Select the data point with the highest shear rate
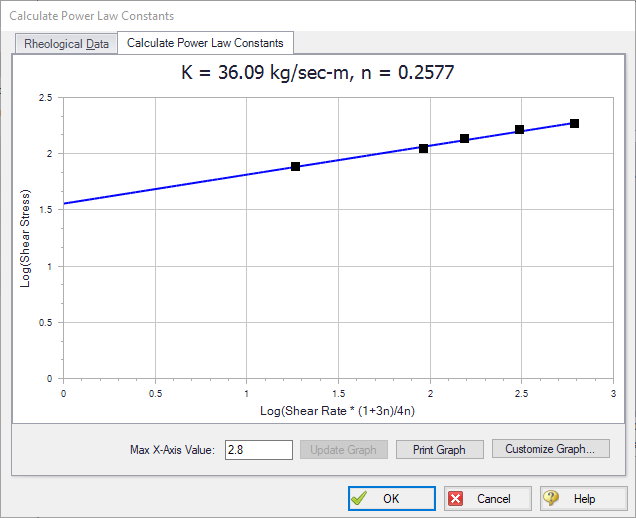The width and height of the screenshot is (636, 518). pyautogui.click(x=574, y=123)
